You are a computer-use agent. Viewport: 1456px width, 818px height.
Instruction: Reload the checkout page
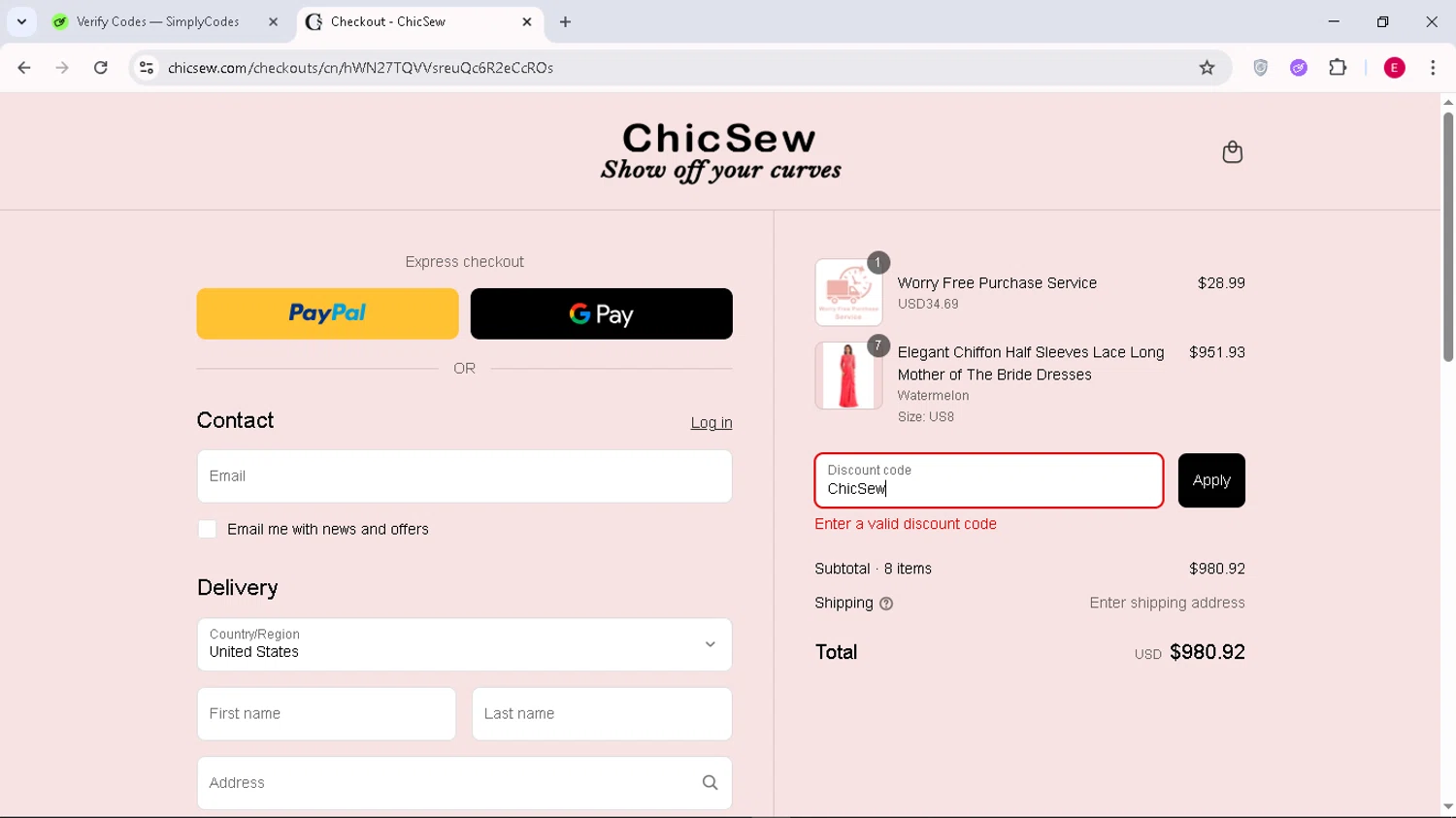(x=101, y=68)
